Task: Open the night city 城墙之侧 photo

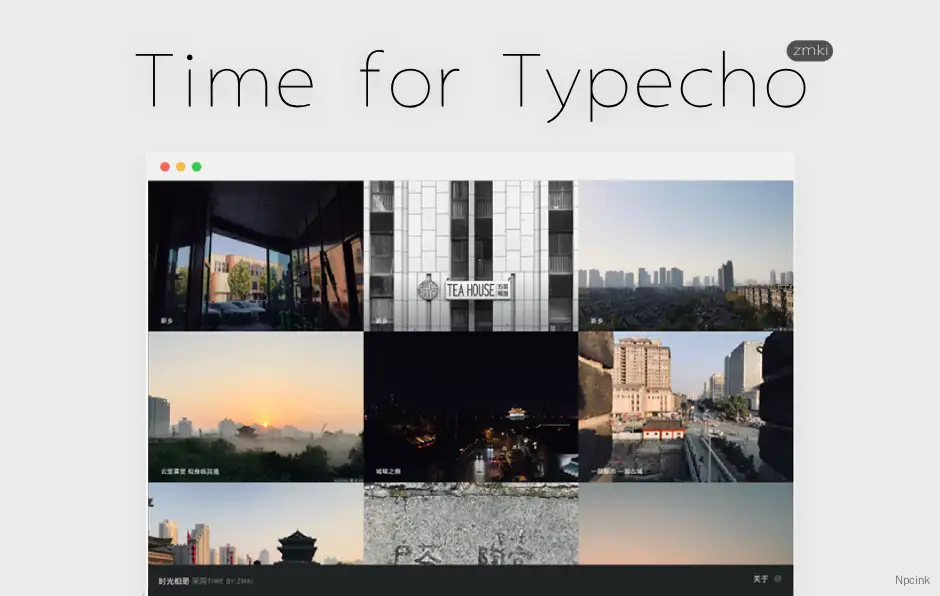Action: pos(471,407)
